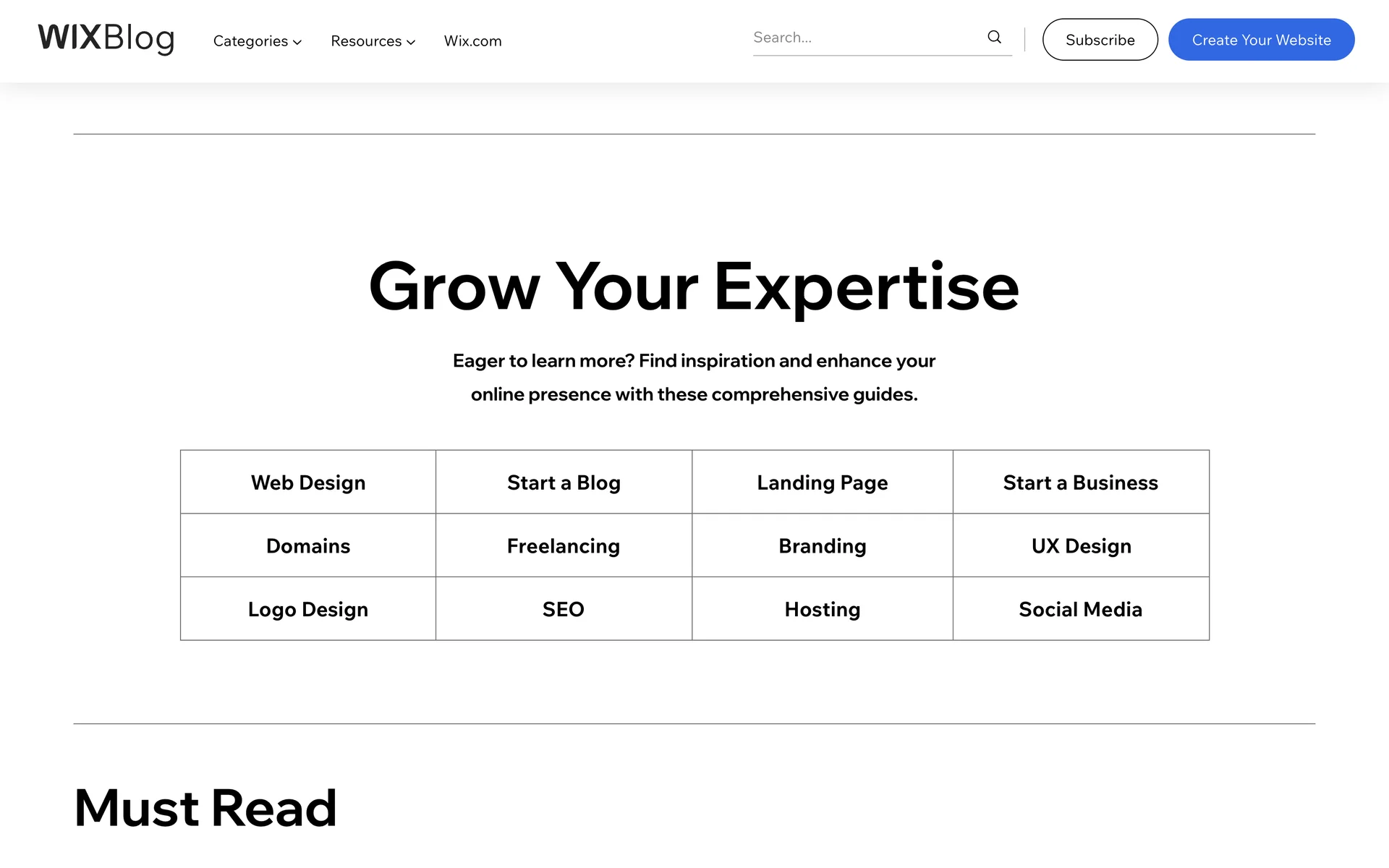
Task: Open the Start a Blog guide
Action: [x=564, y=482]
